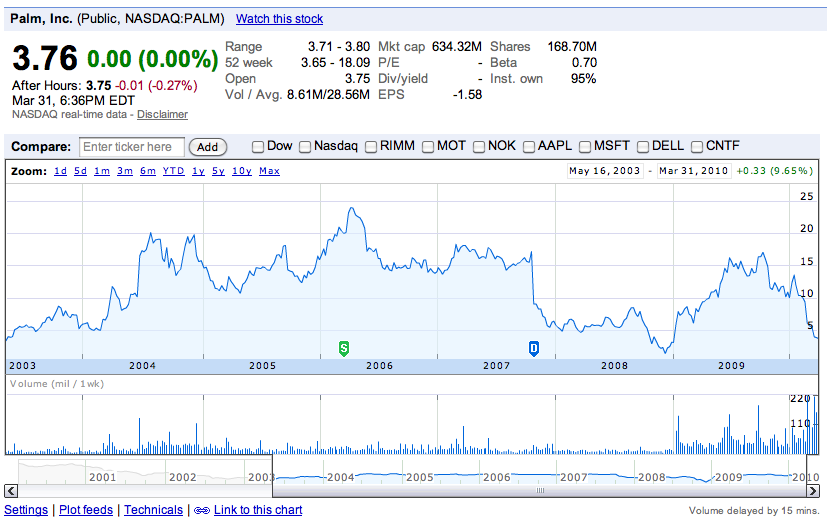Click the large 3.76 stock price
The image size is (827, 523).
45,58
